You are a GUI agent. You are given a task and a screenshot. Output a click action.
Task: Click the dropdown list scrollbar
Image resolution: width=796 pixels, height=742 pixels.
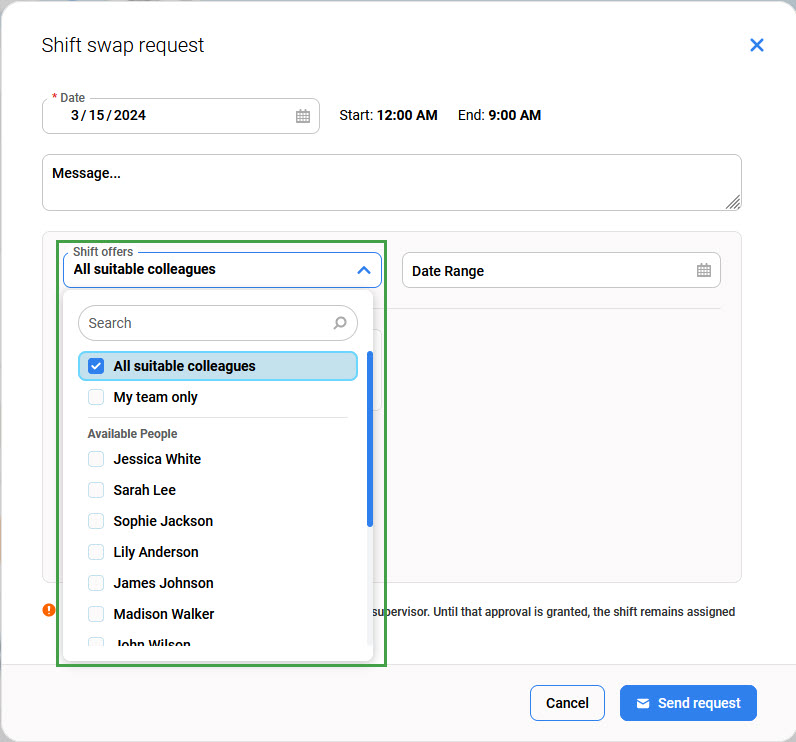tap(370, 440)
